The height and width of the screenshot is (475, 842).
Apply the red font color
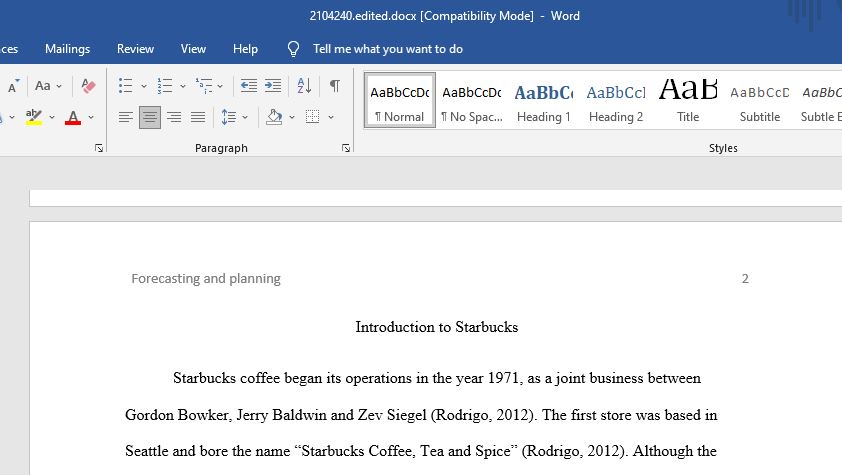click(x=73, y=117)
